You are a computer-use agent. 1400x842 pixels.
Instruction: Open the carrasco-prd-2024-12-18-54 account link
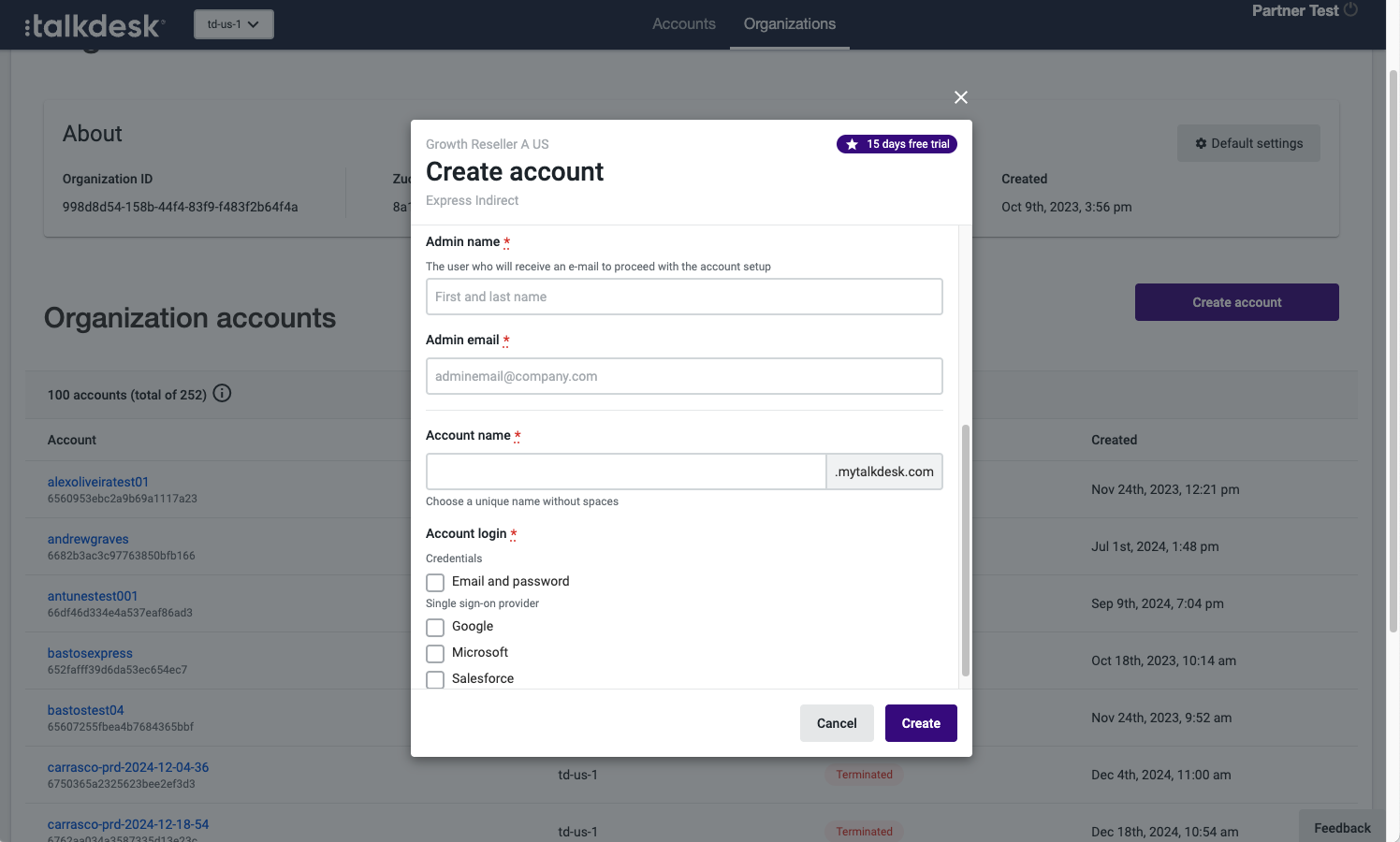(x=128, y=824)
